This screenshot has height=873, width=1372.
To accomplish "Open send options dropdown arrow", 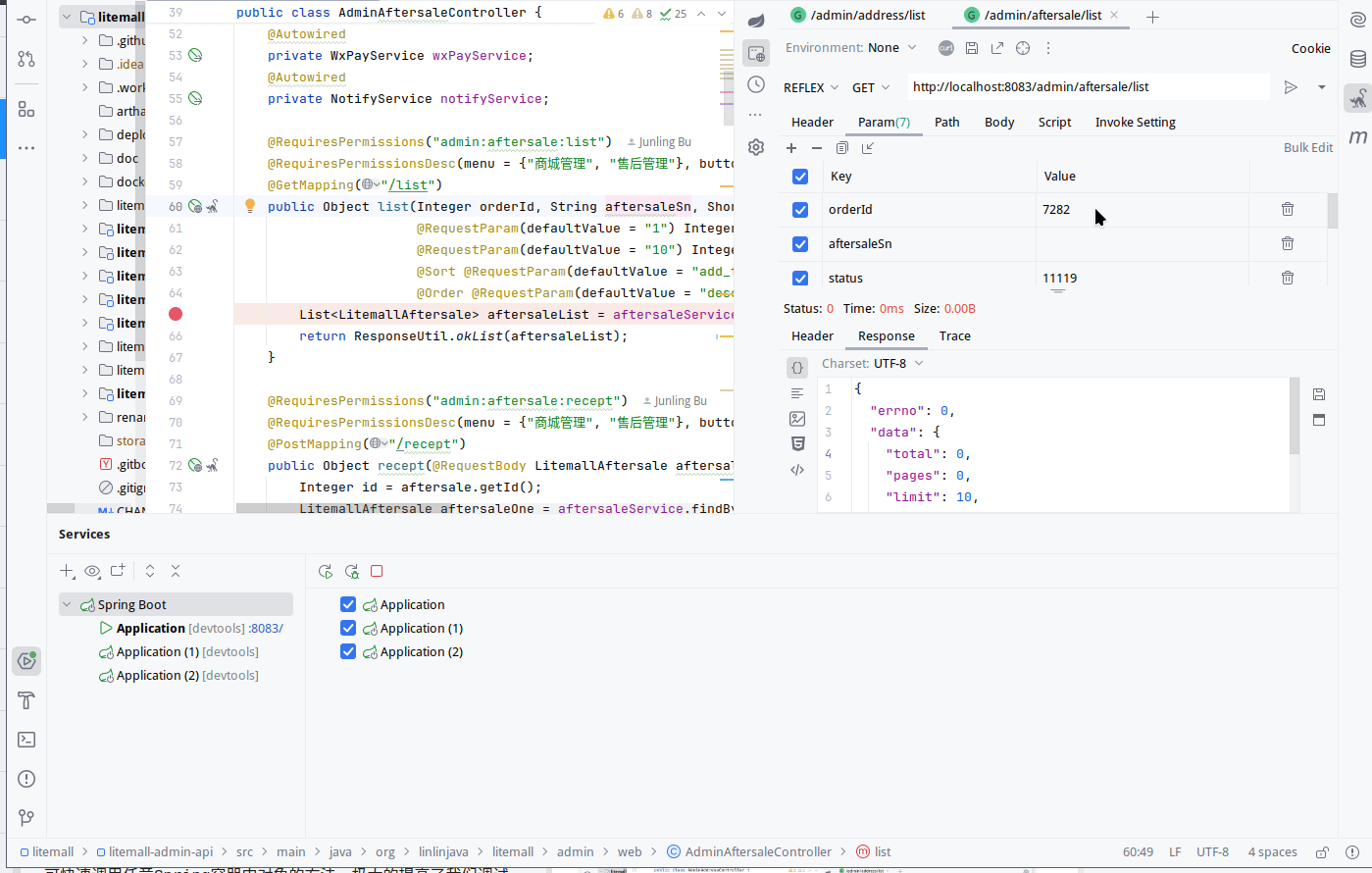I will click(1321, 87).
